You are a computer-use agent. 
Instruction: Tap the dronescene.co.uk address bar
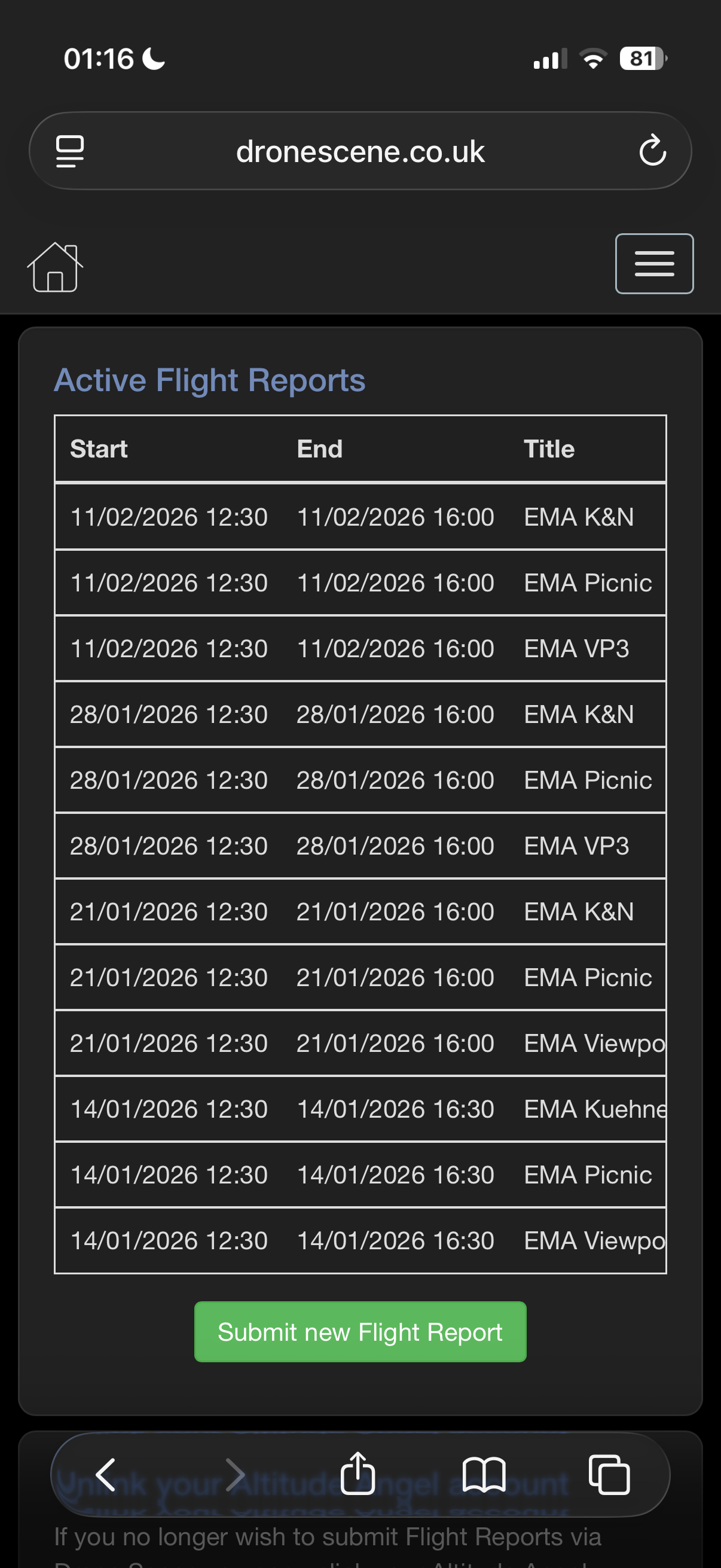(360, 151)
